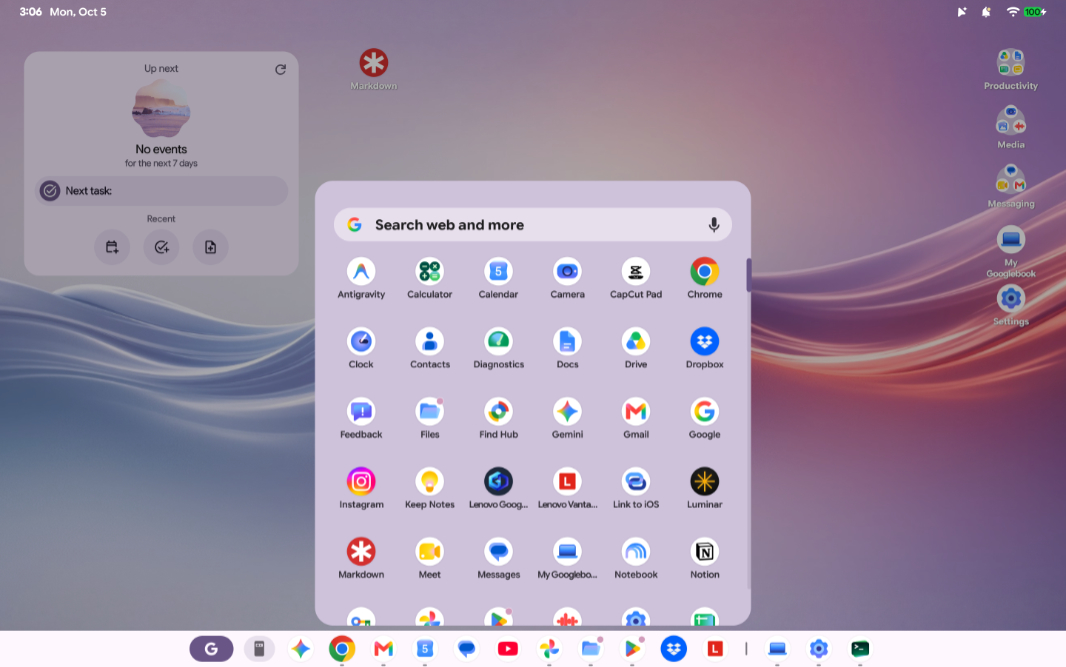Open Messages from the shelf
The image size is (1066, 667).
pyautogui.click(x=466, y=649)
